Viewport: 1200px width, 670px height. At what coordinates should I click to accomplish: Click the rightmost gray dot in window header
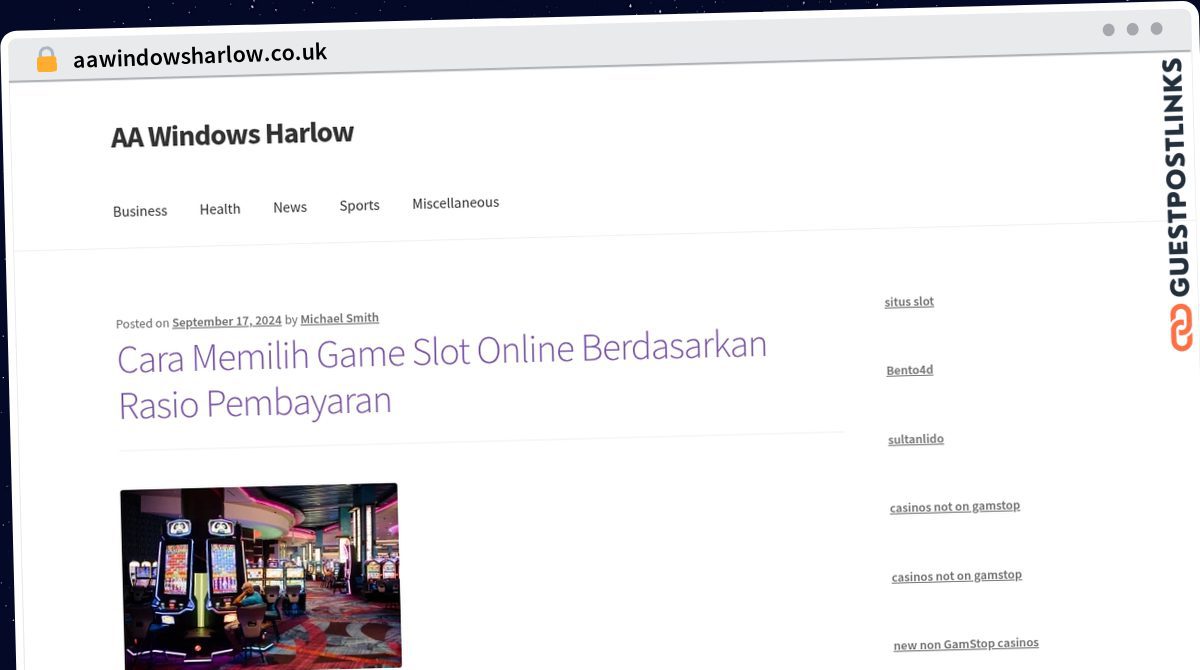point(1156,29)
